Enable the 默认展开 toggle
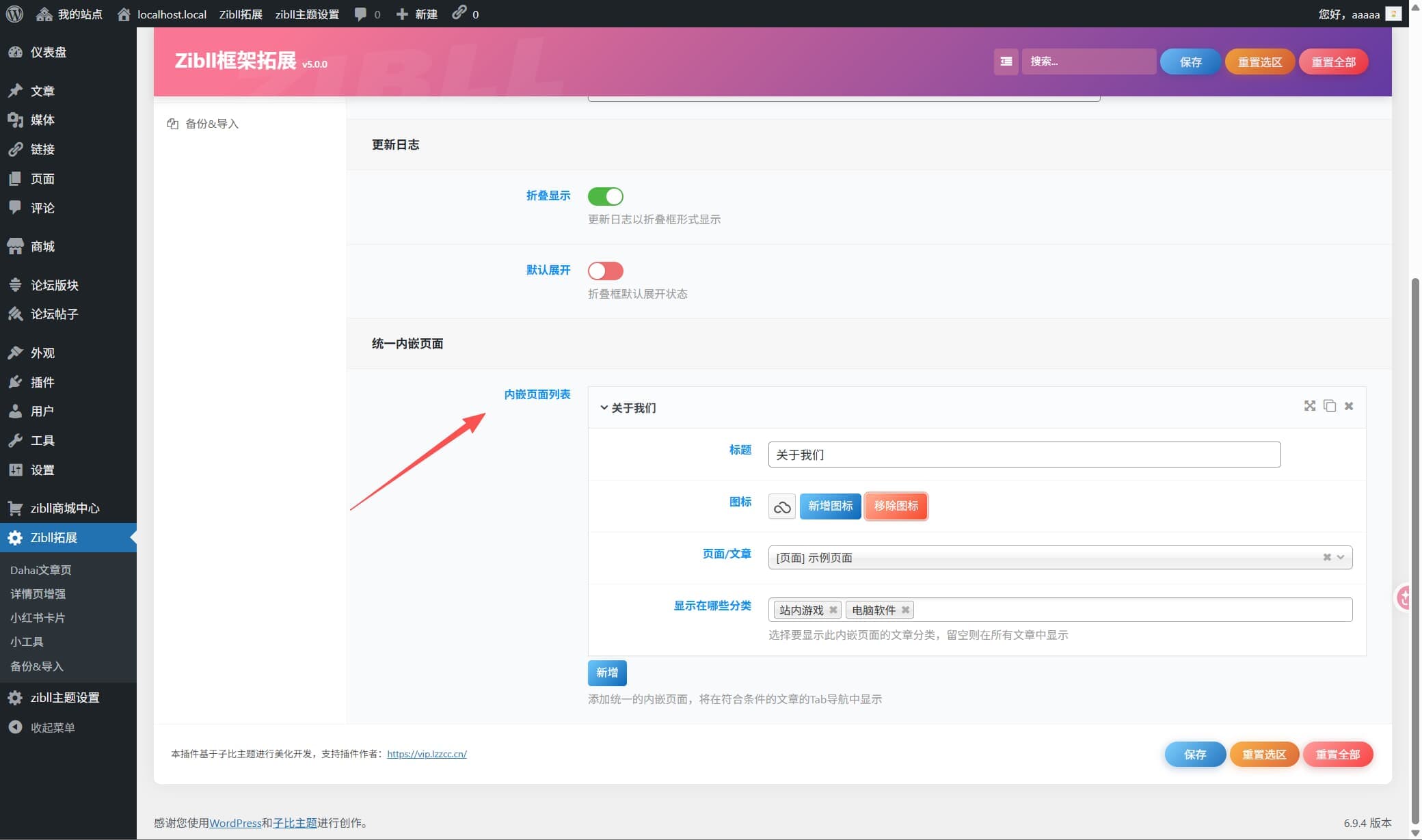The height and width of the screenshot is (840, 1422). point(605,271)
